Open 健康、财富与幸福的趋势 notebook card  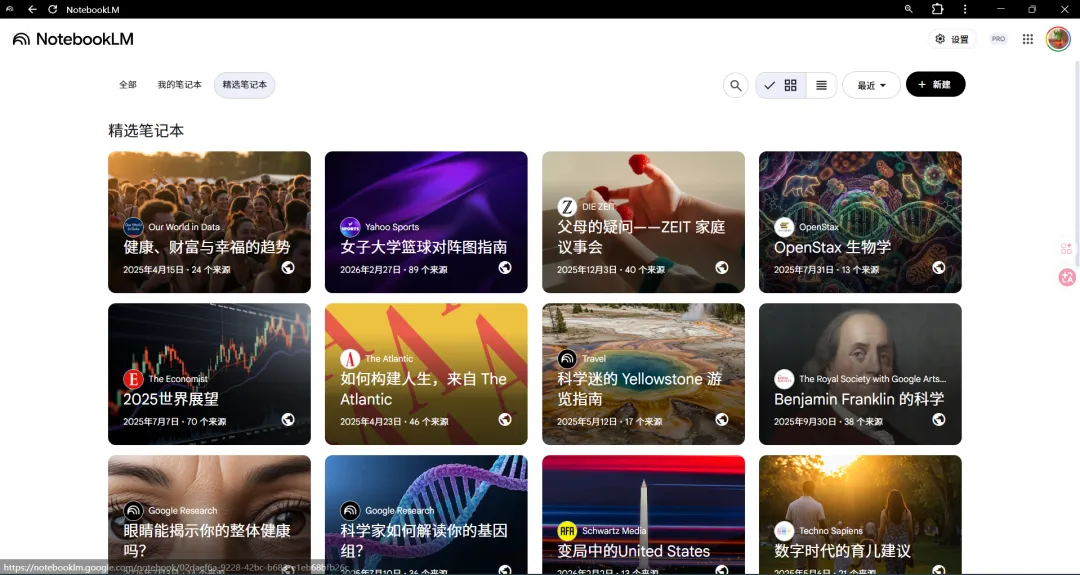[x=209, y=222]
